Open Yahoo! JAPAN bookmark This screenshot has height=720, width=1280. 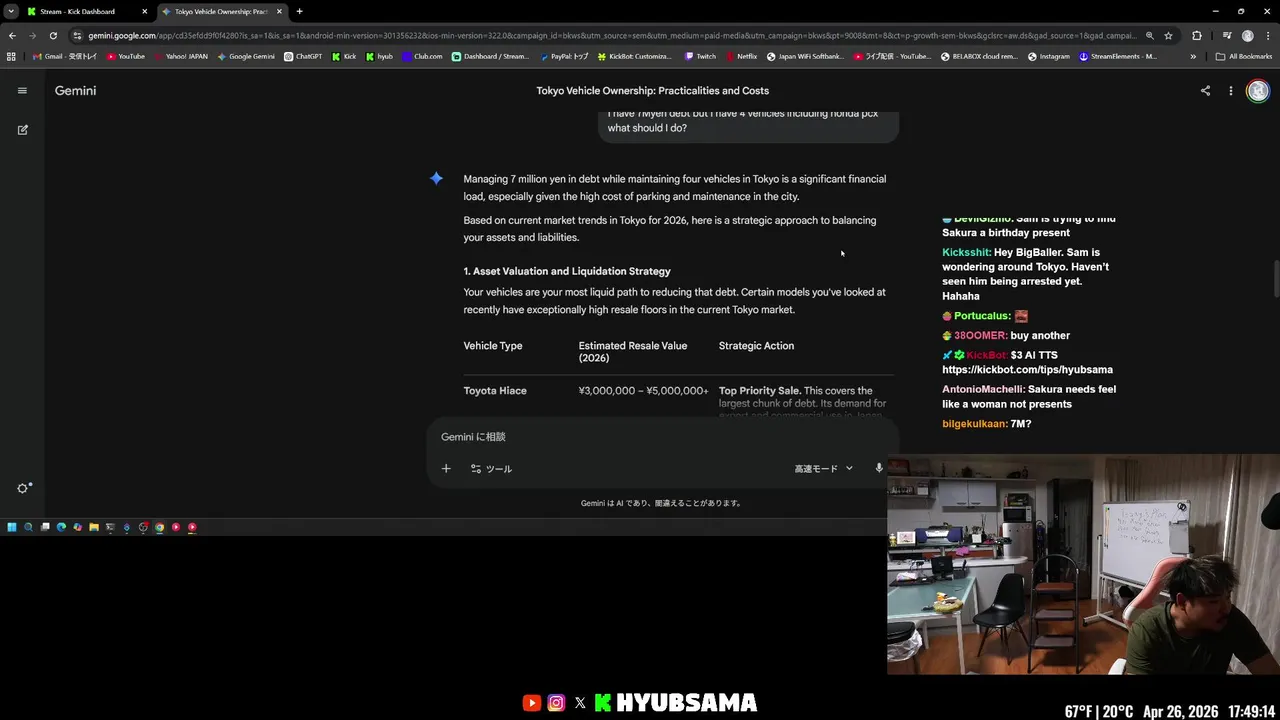click(181, 56)
